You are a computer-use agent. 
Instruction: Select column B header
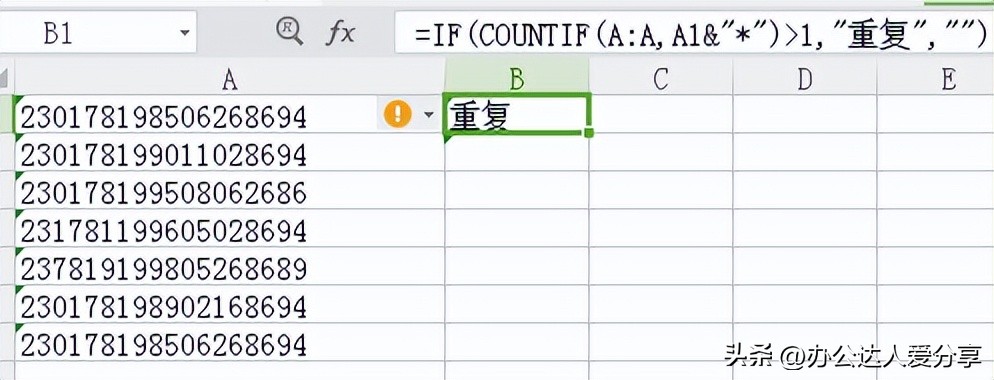point(517,79)
